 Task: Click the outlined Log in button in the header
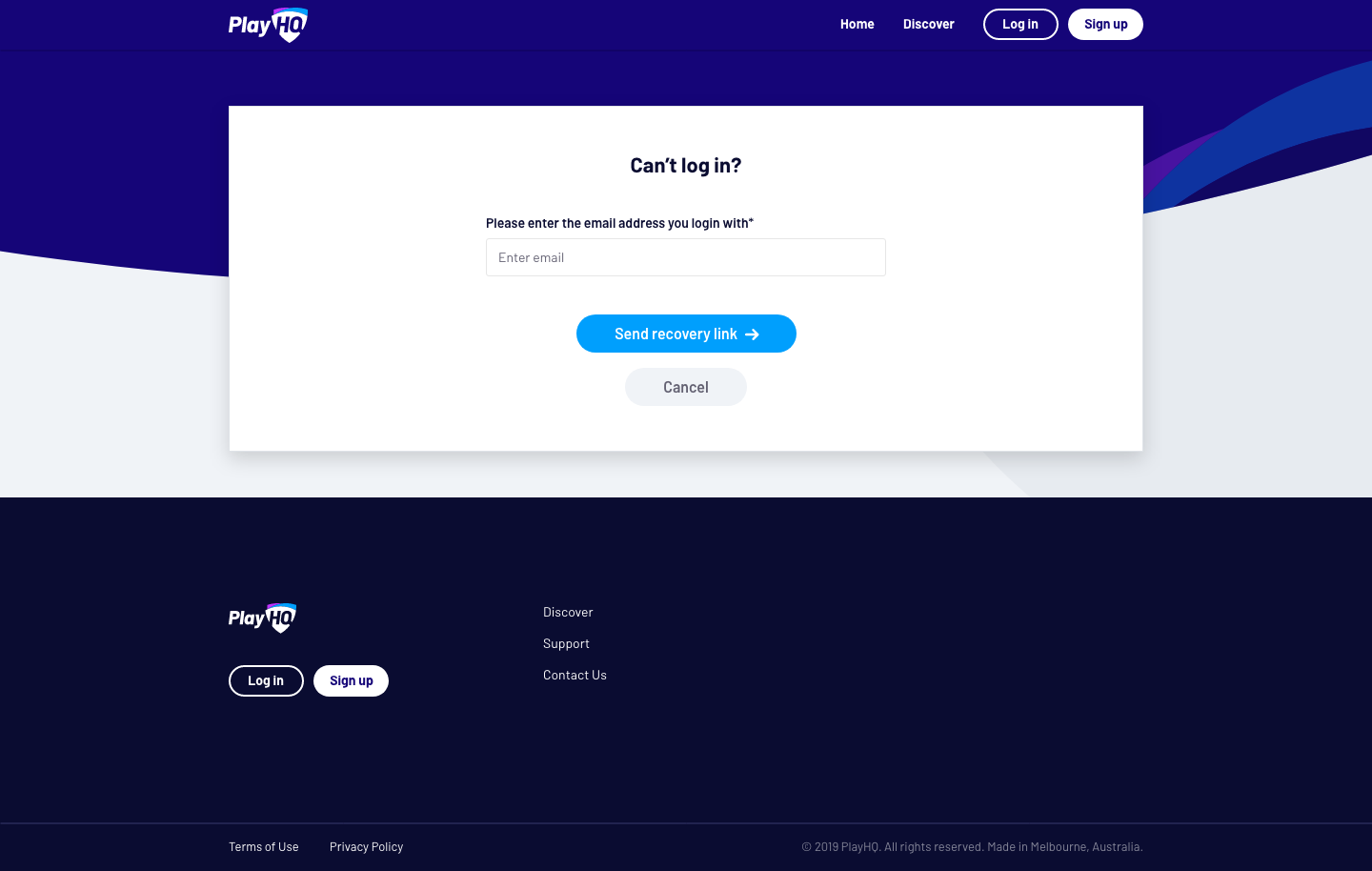pos(1020,24)
